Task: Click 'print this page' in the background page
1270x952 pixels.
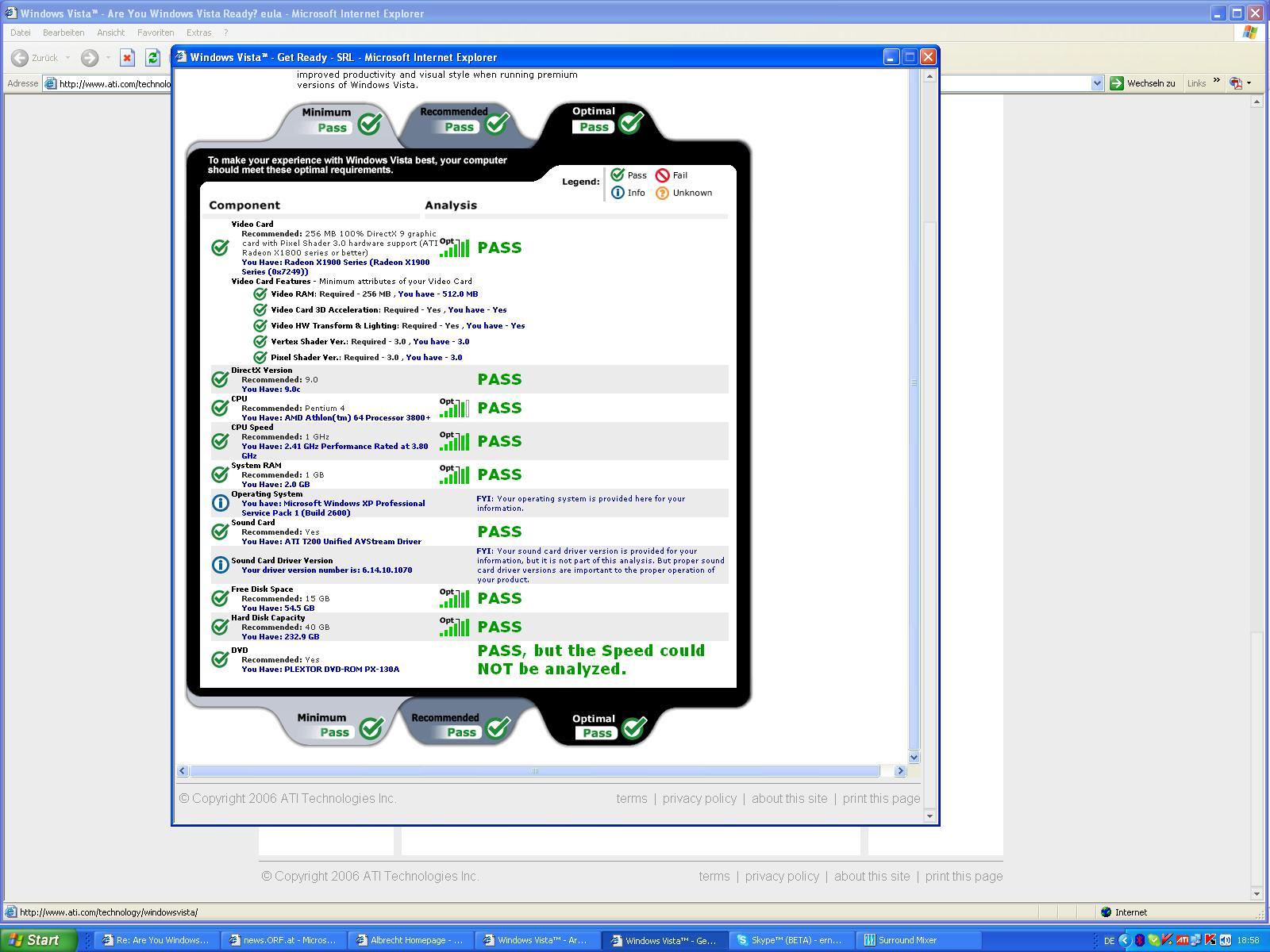Action: (x=964, y=876)
